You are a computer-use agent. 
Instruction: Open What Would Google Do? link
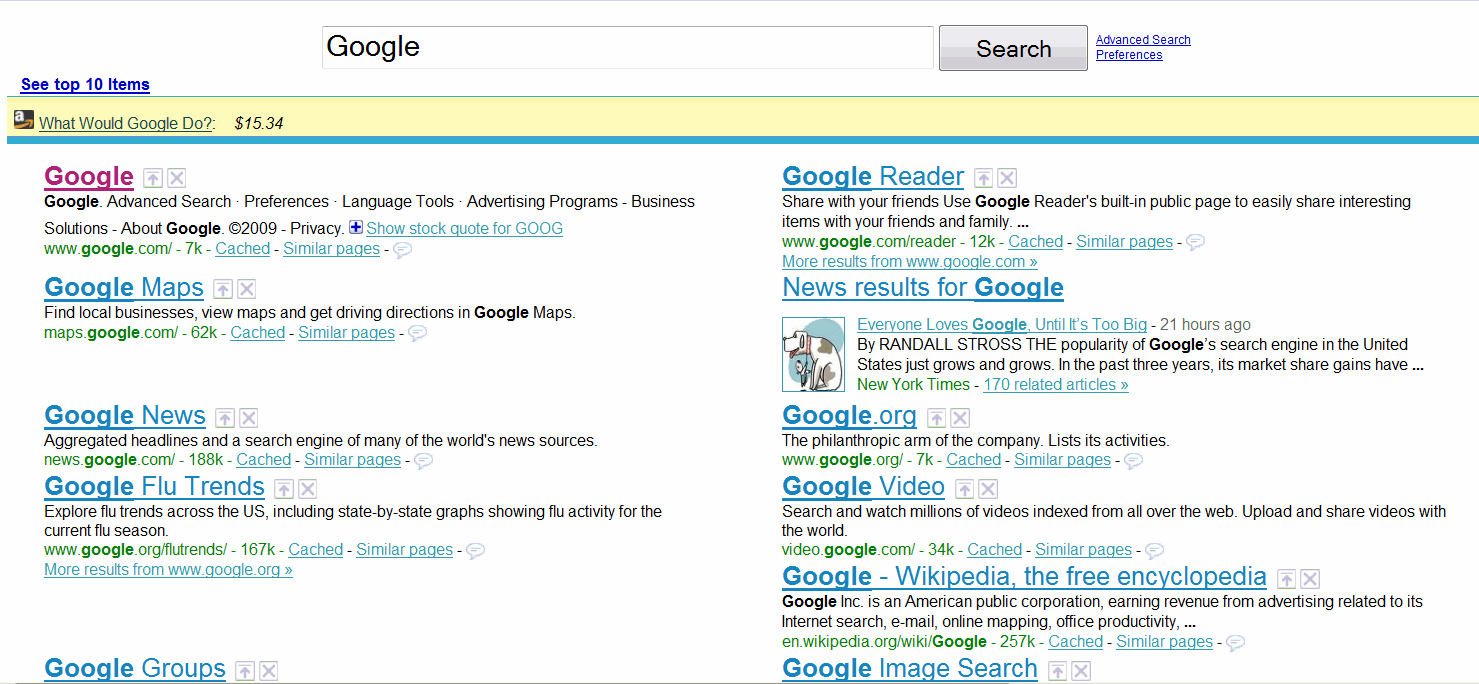[125, 123]
